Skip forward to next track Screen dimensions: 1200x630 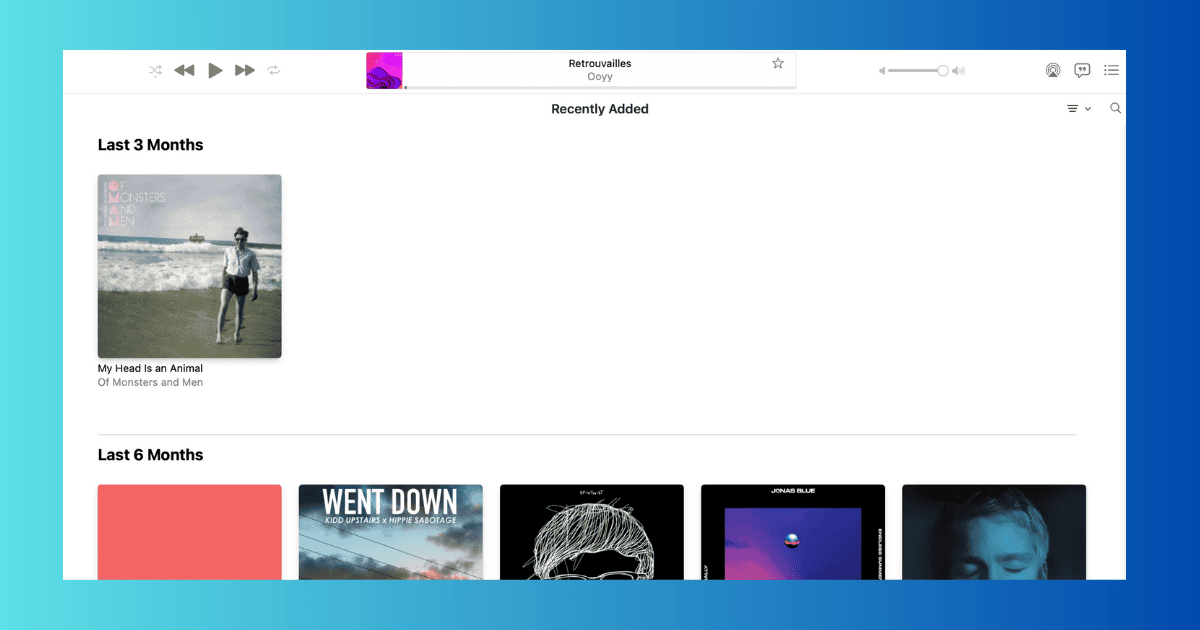tap(244, 71)
